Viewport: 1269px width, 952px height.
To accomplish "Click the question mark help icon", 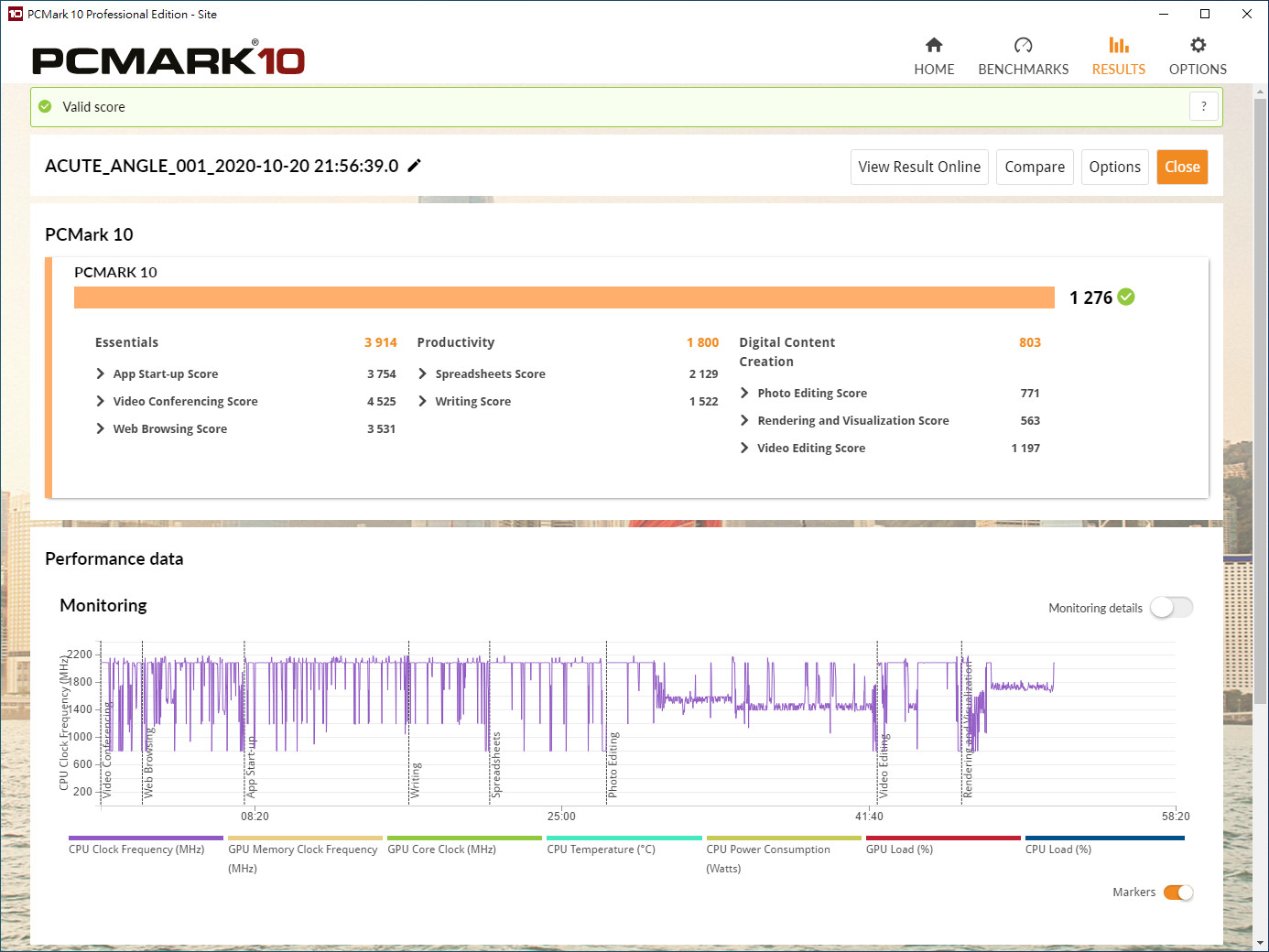I will [x=1204, y=106].
